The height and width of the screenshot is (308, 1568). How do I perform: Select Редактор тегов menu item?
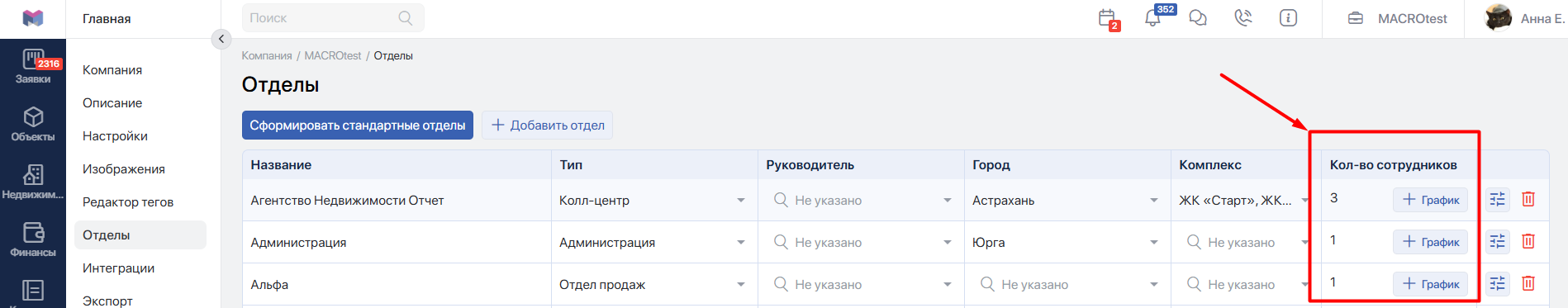[128, 201]
